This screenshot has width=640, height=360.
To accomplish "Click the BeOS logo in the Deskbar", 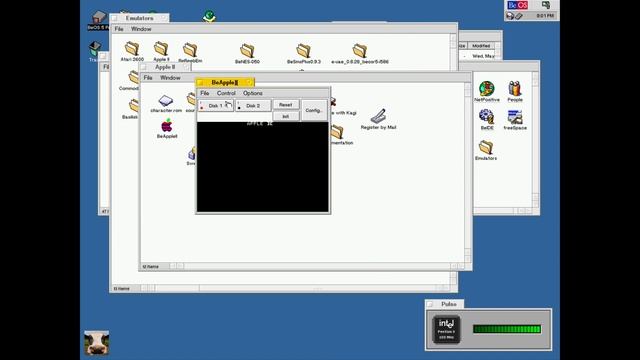I will 517,5.
